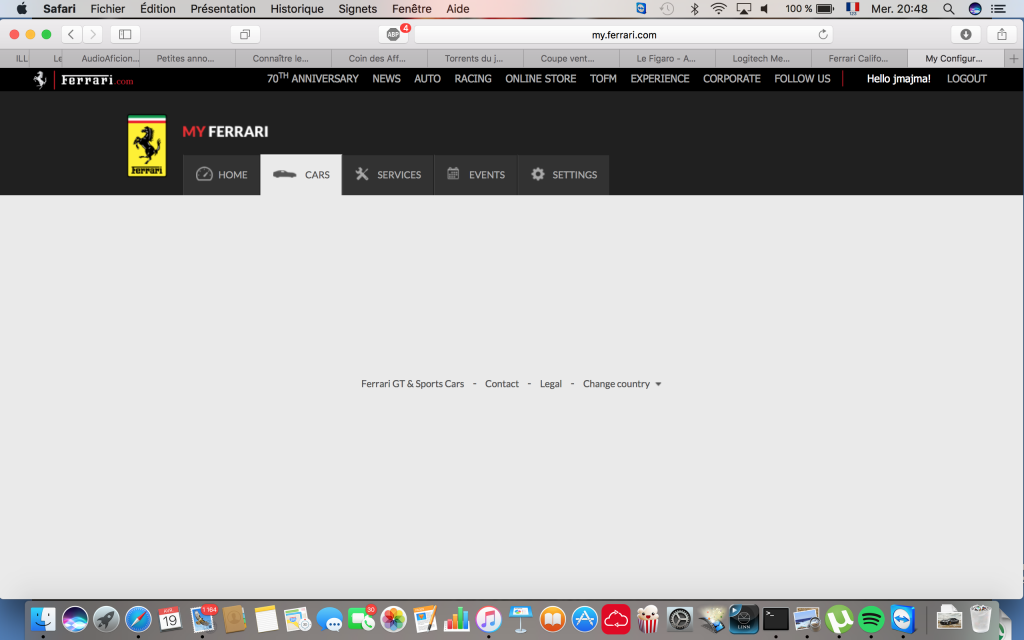Image resolution: width=1024 pixels, height=640 pixels.
Task: Go to the EVENTS tab
Action: [x=476, y=175]
